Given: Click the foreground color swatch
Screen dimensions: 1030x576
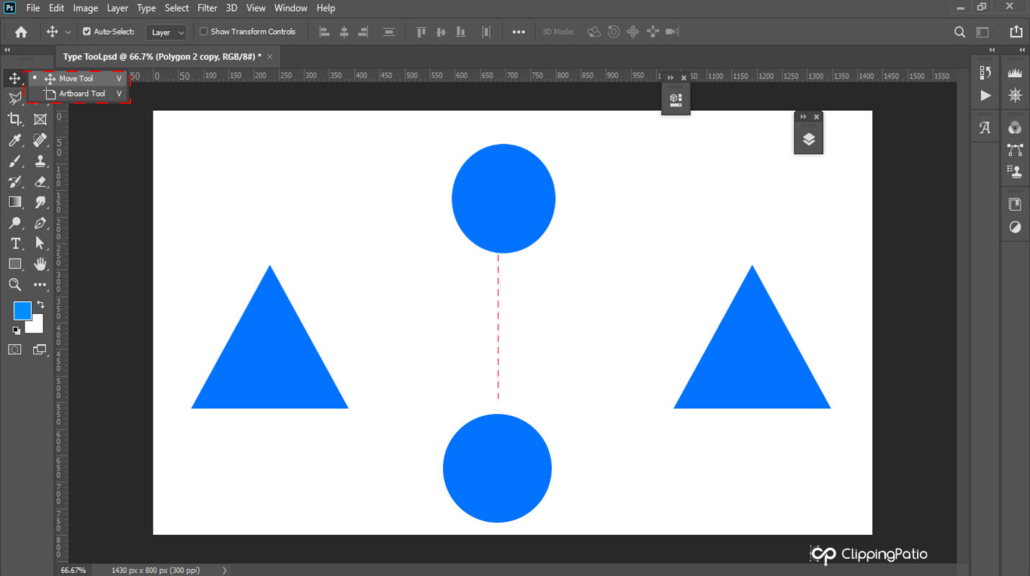Looking at the screenshot, I should click(x=23, y=311).
